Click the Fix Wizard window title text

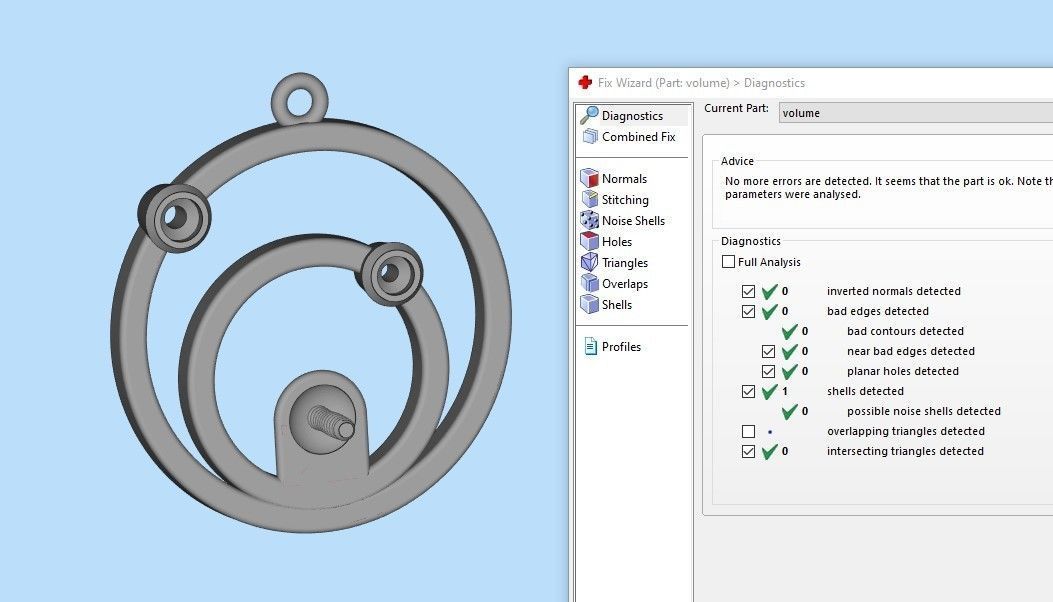click(x=701, y=83)
